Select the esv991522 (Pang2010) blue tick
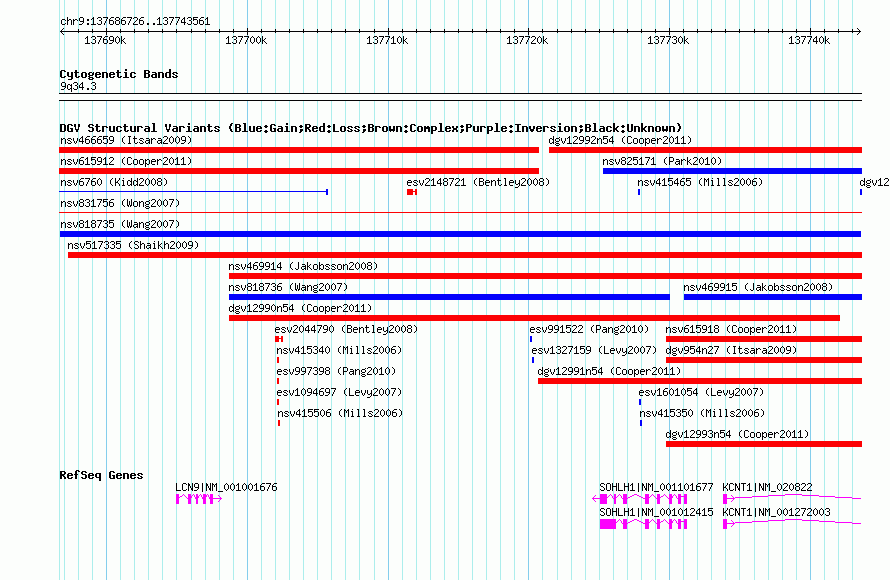The width and height of the screenshot is (890, 580). [531, 339]
